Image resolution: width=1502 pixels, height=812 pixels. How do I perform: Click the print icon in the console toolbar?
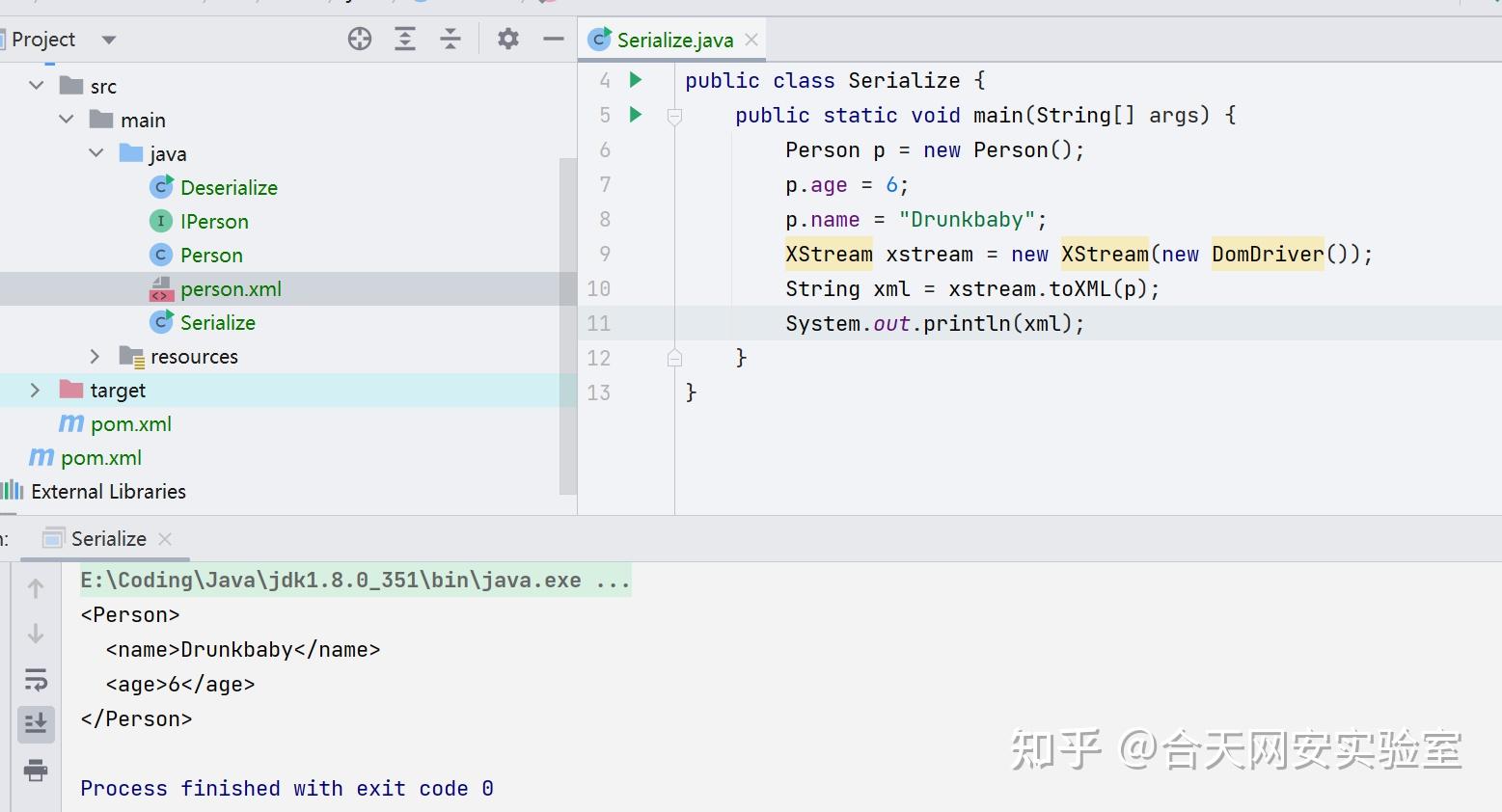(36, 771)
